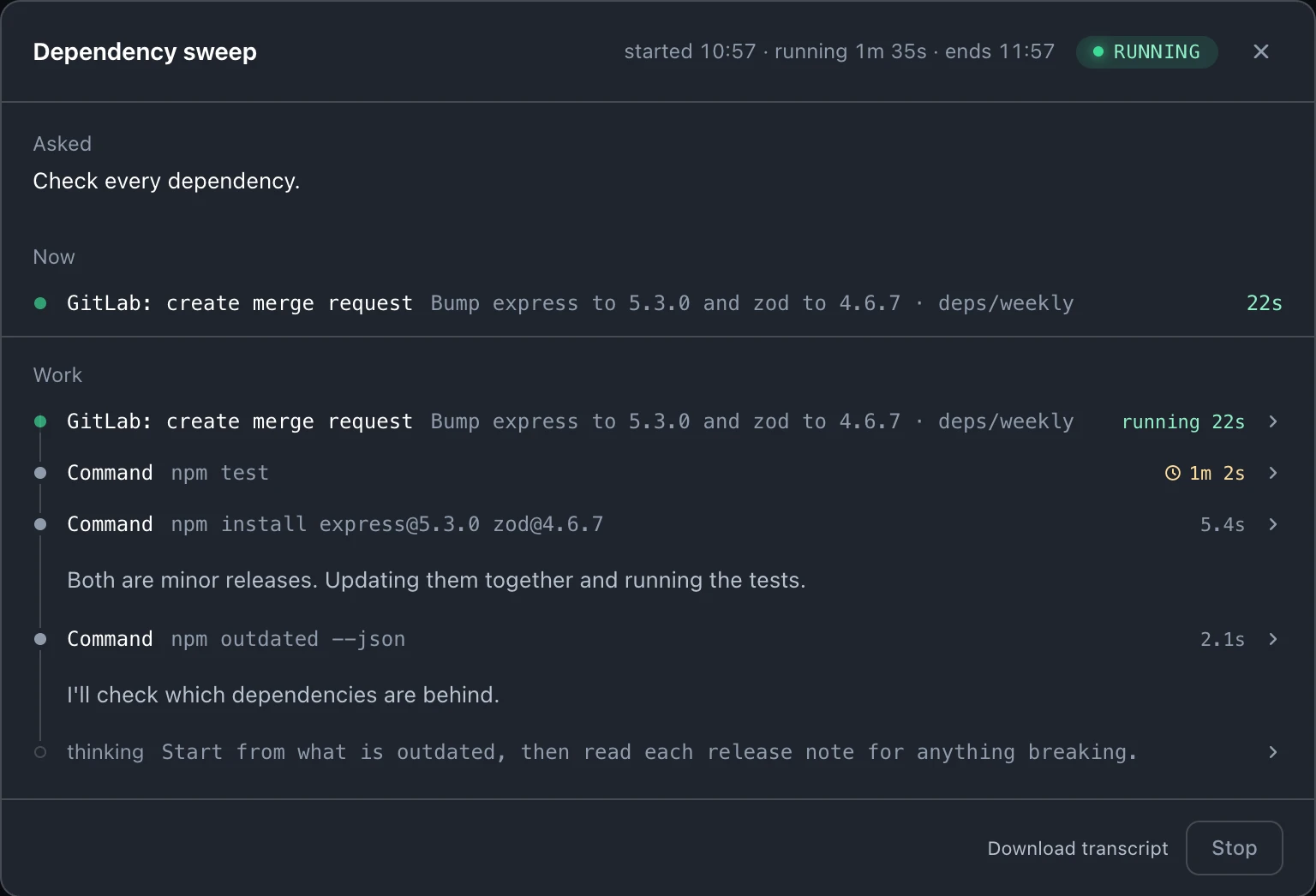1316x896 pixels.
Task: Expand the npm test command row
Action: (x=1273, y=473)
